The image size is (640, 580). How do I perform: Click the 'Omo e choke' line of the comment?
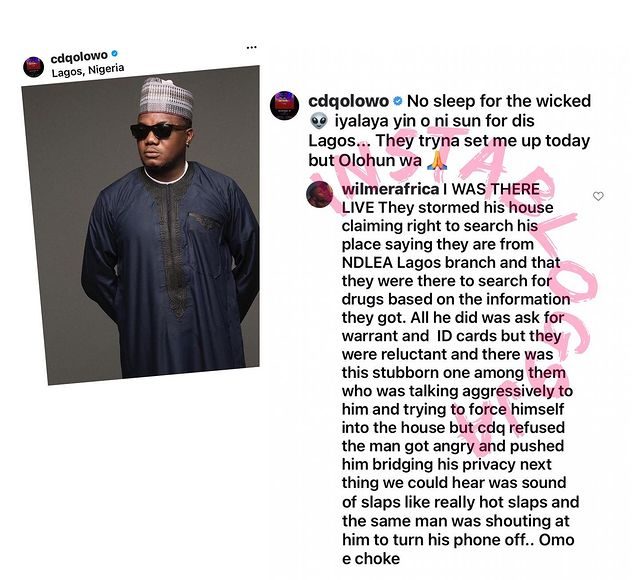pos(458,549)
